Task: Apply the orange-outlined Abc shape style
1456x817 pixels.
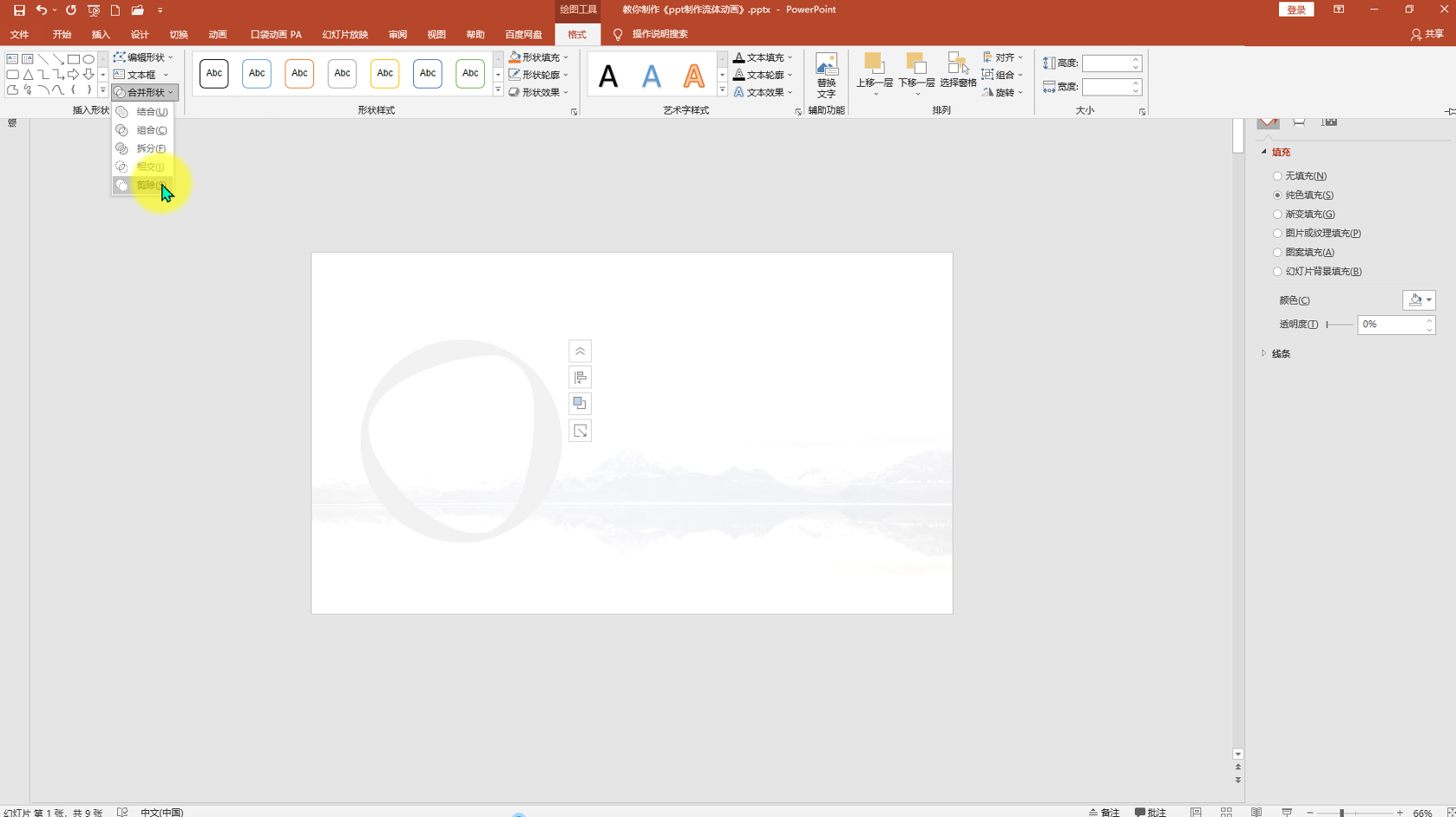Action: 299,74
